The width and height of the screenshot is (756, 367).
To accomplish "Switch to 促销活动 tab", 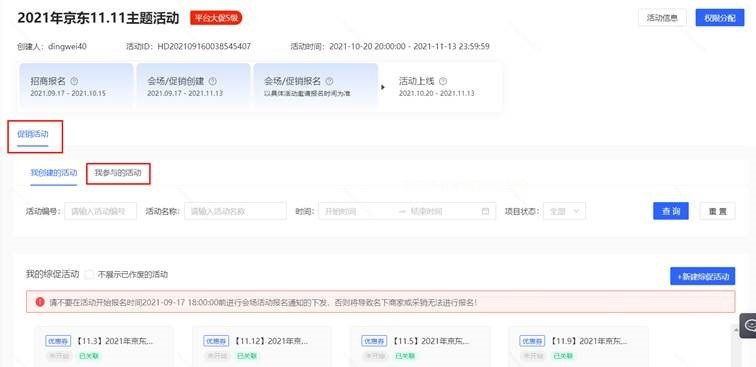I will coord(33,134).
